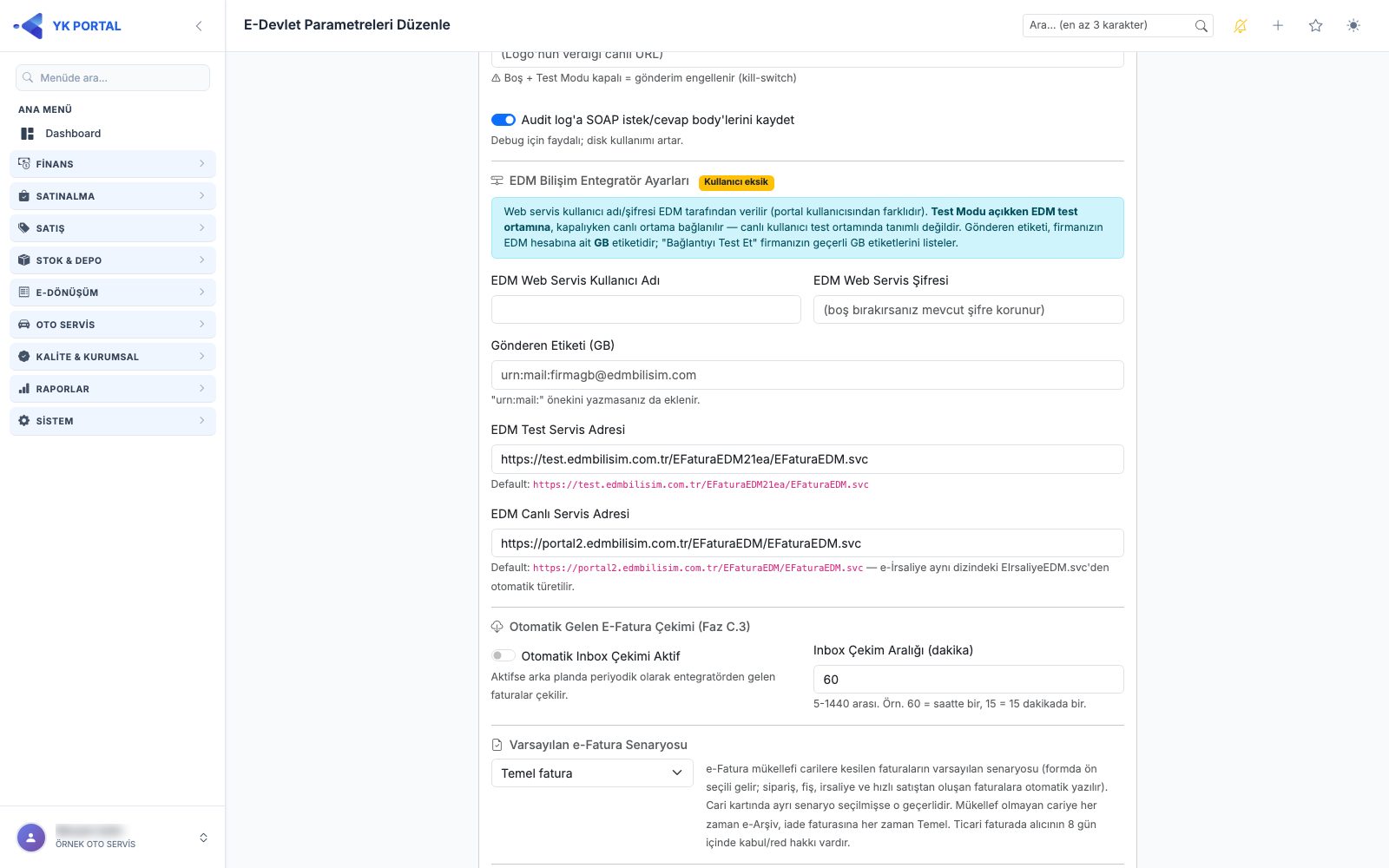
Task: Click the Sistem gear icon
Action: pos(24,420)
